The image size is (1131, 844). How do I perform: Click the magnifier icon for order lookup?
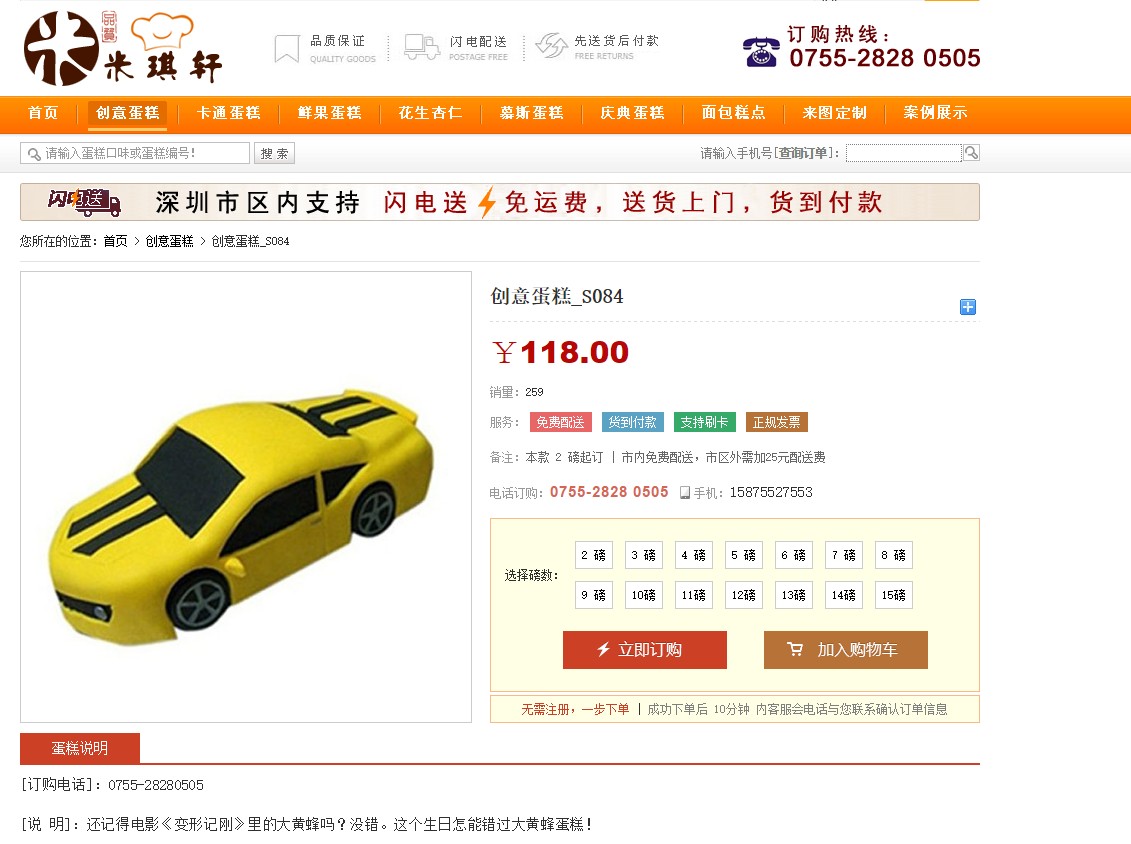click(x=971, y=153)
